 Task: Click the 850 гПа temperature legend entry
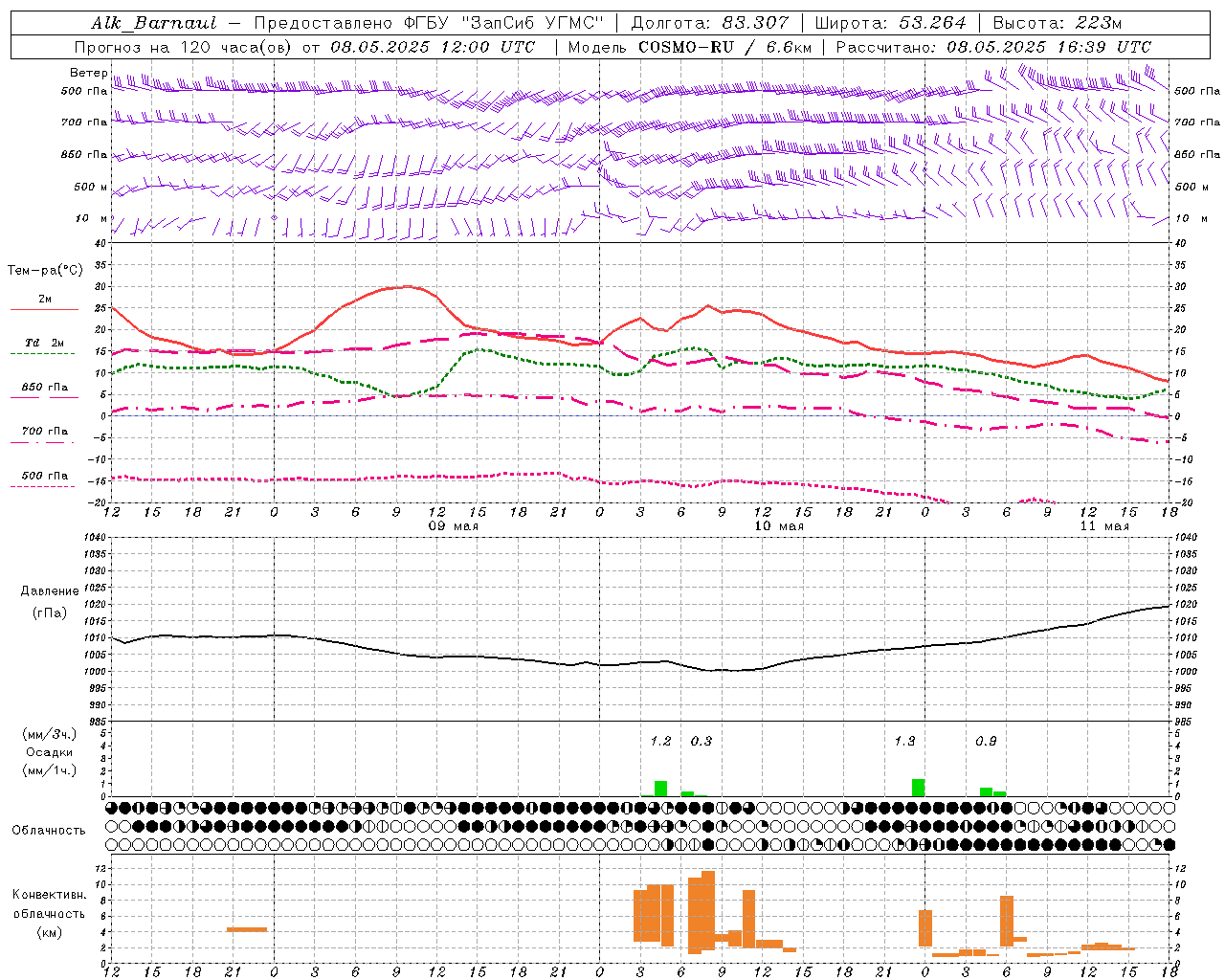[45, 388]
